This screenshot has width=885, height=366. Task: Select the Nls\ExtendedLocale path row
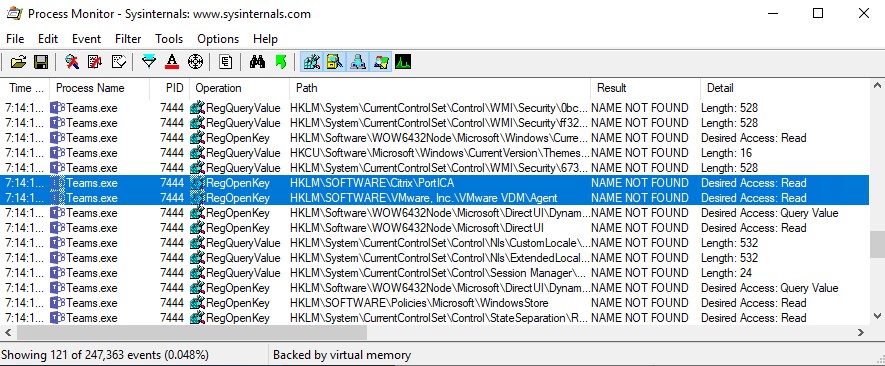click(435, 258)
